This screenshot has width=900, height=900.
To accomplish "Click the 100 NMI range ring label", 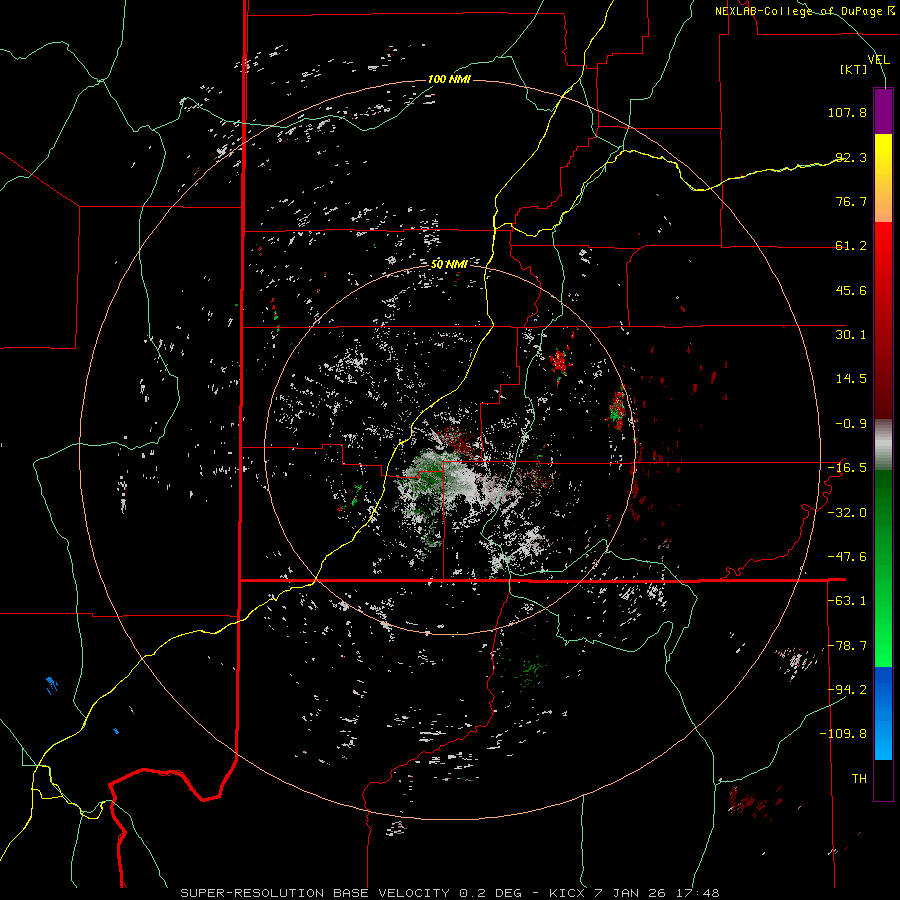I will click(x=449, y=79).
